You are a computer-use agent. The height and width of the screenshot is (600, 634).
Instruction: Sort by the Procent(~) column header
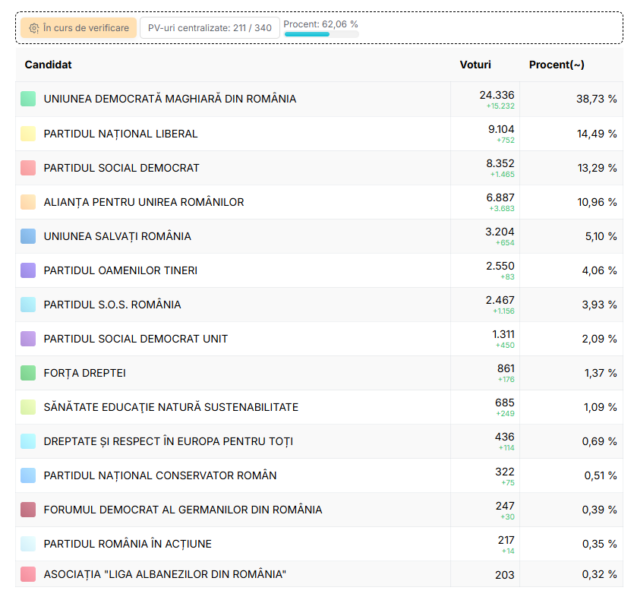point(557,65)
